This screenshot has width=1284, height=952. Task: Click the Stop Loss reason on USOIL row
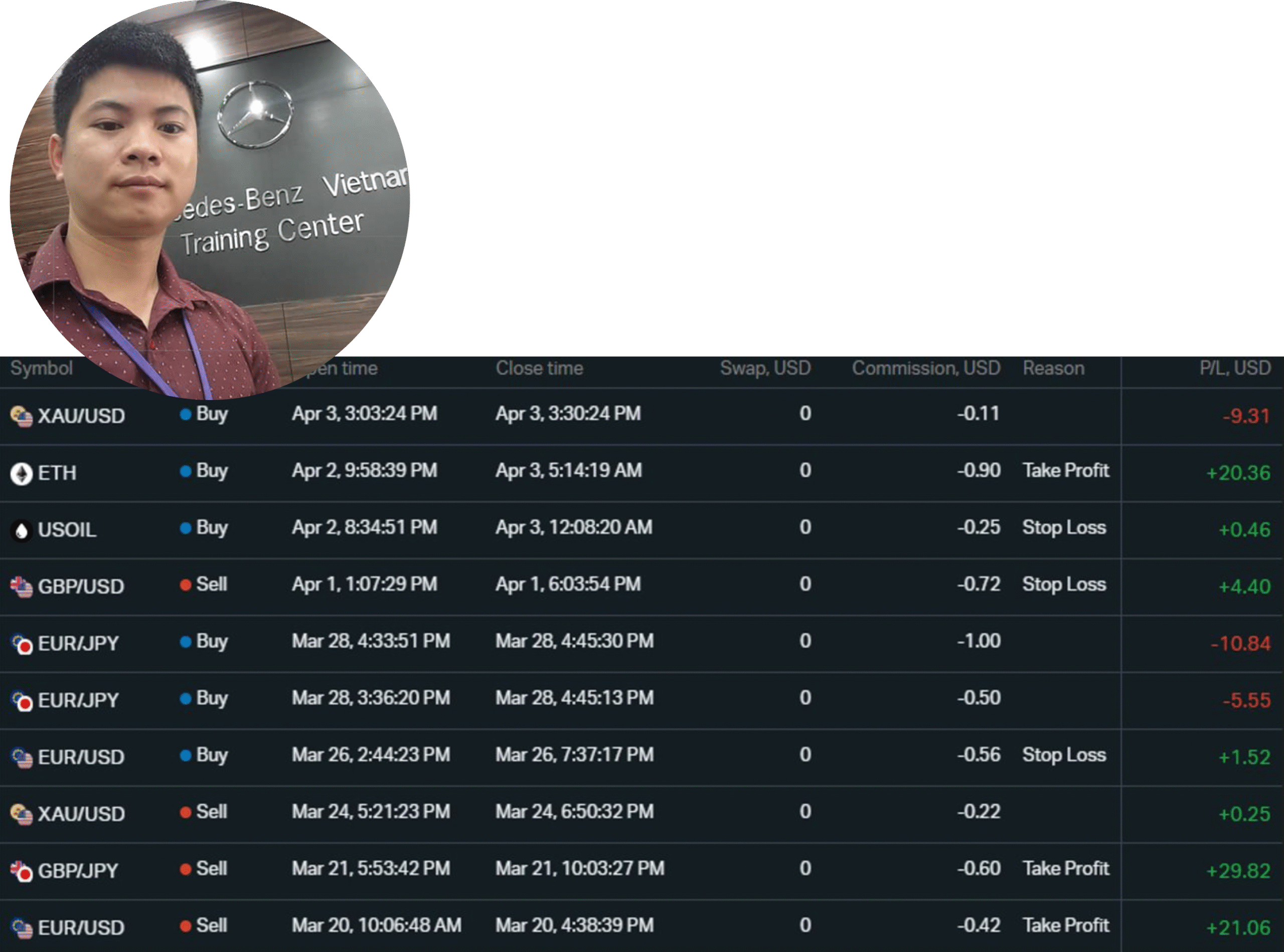tap(1064, 528)
